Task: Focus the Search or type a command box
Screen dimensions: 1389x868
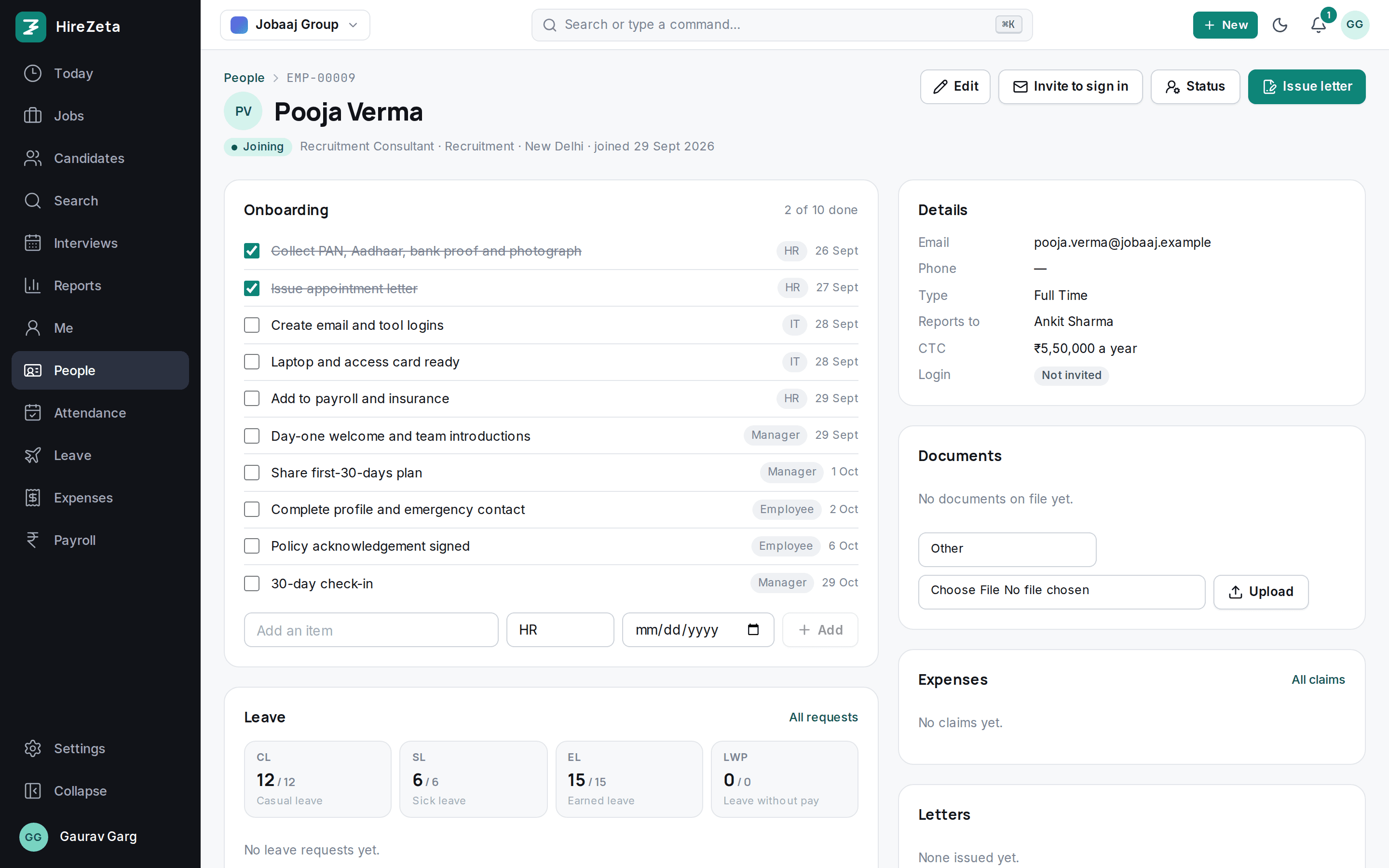Action: coord(782,25)
